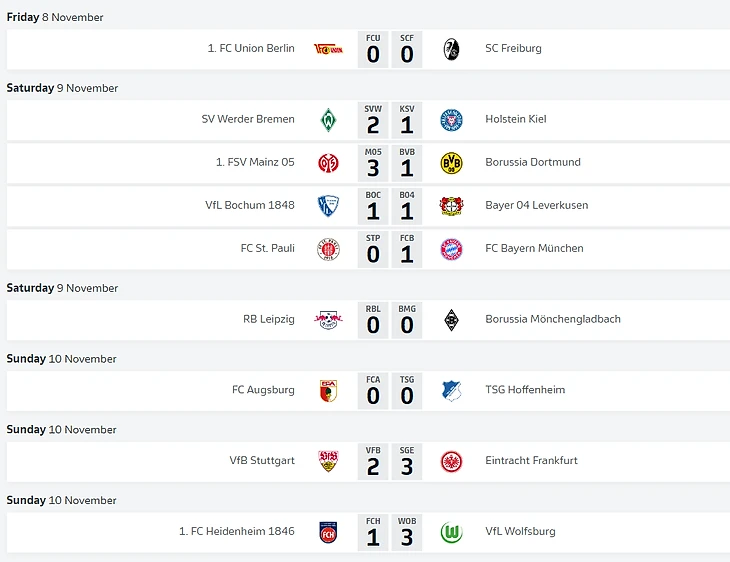This screenshot has height=562, width=730.
Task: Click the TSG Hoffenheim club logo
Action: (451, 391)
